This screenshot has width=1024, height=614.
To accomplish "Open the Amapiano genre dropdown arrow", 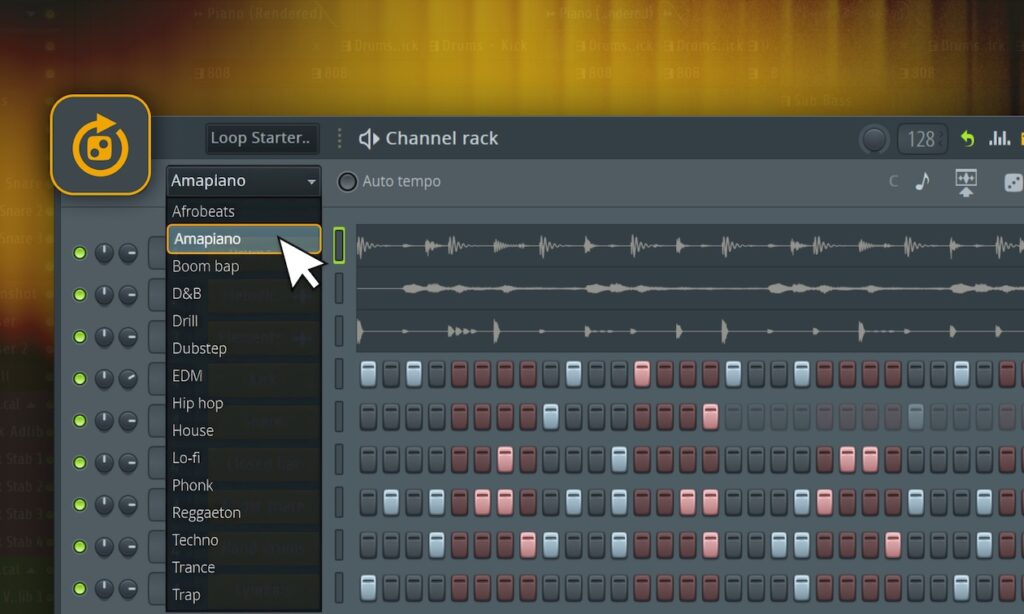I will (312, 182).
